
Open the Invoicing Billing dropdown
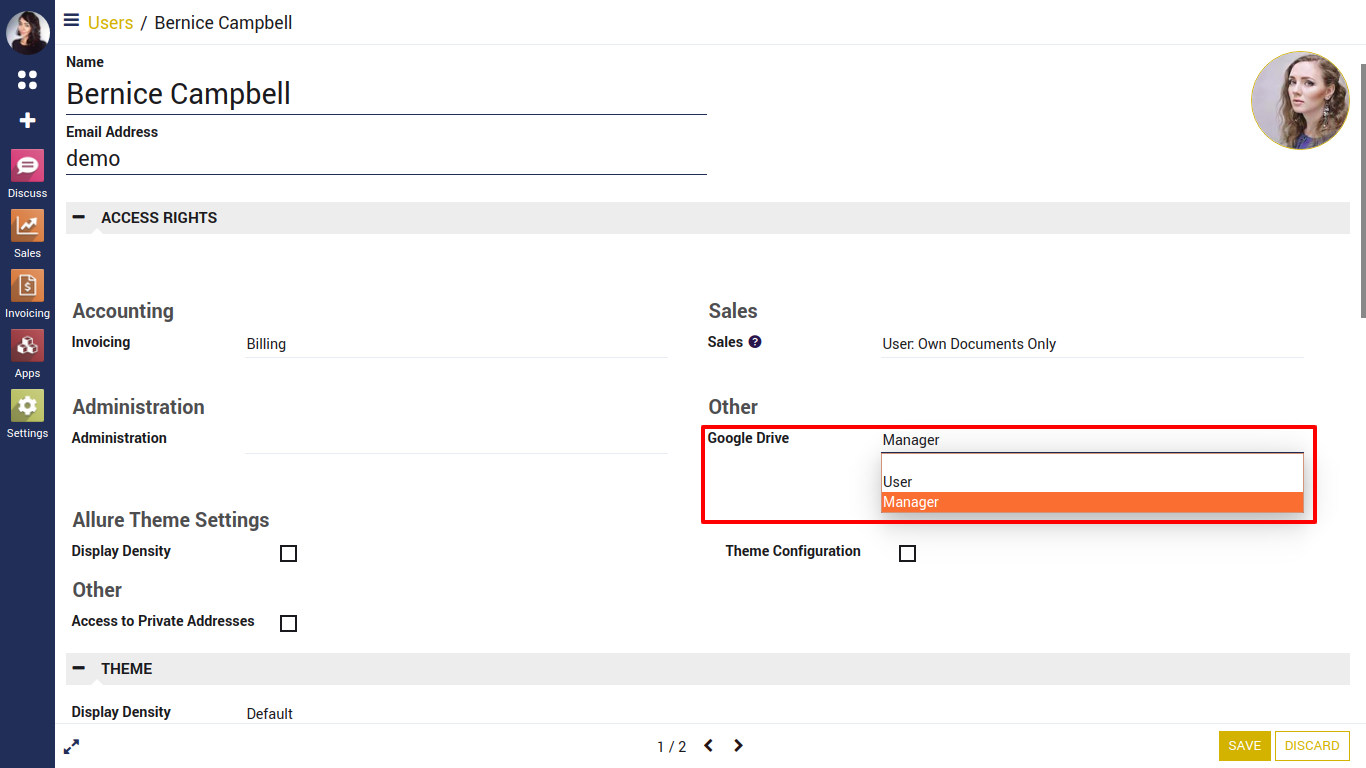(x=456, y=344)
